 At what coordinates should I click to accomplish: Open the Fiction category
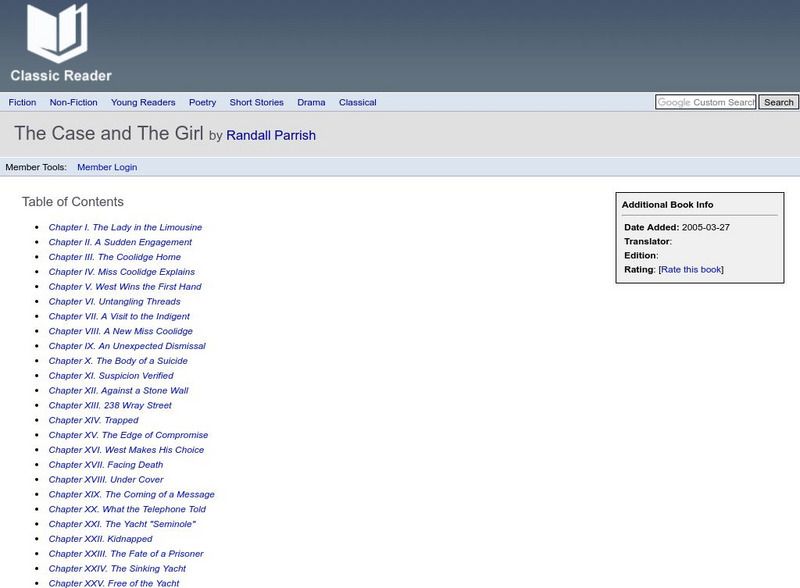point(25,102)
